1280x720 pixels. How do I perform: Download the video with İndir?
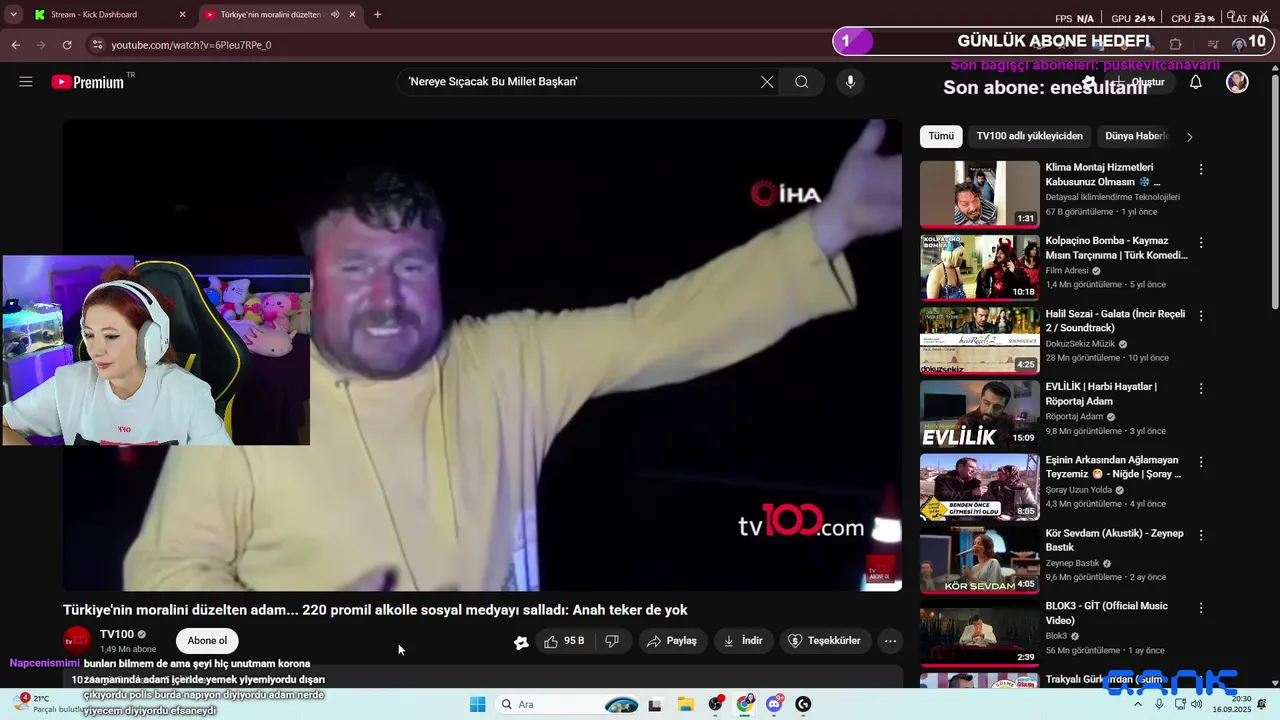[x=743, y=641]
